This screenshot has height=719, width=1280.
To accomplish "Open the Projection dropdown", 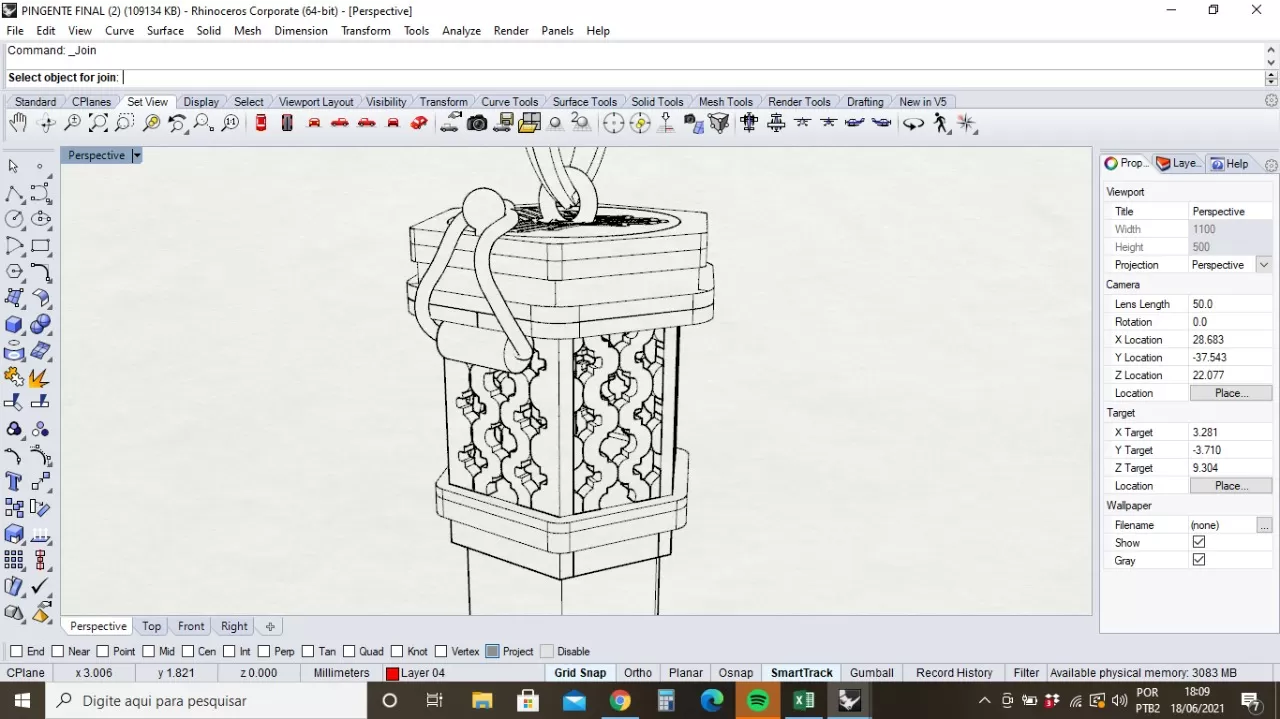I will (1264, 265).
